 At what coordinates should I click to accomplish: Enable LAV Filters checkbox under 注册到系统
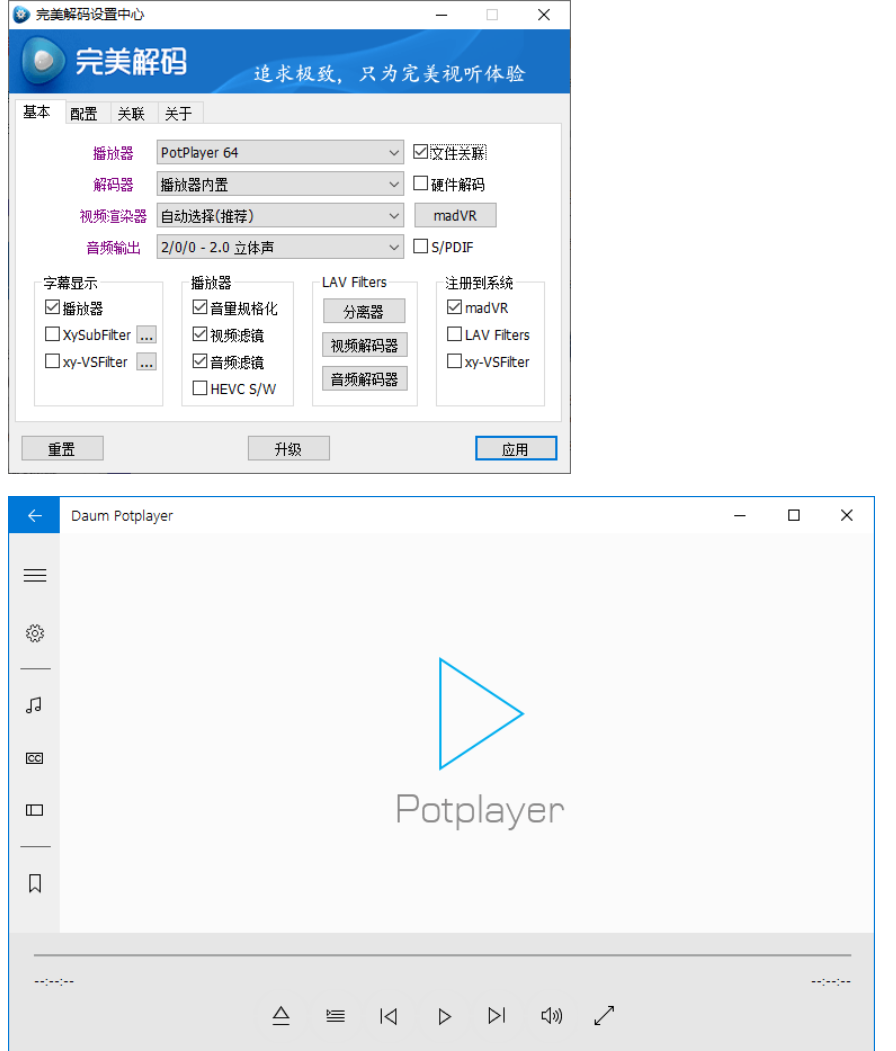click(x=454, y=334)
